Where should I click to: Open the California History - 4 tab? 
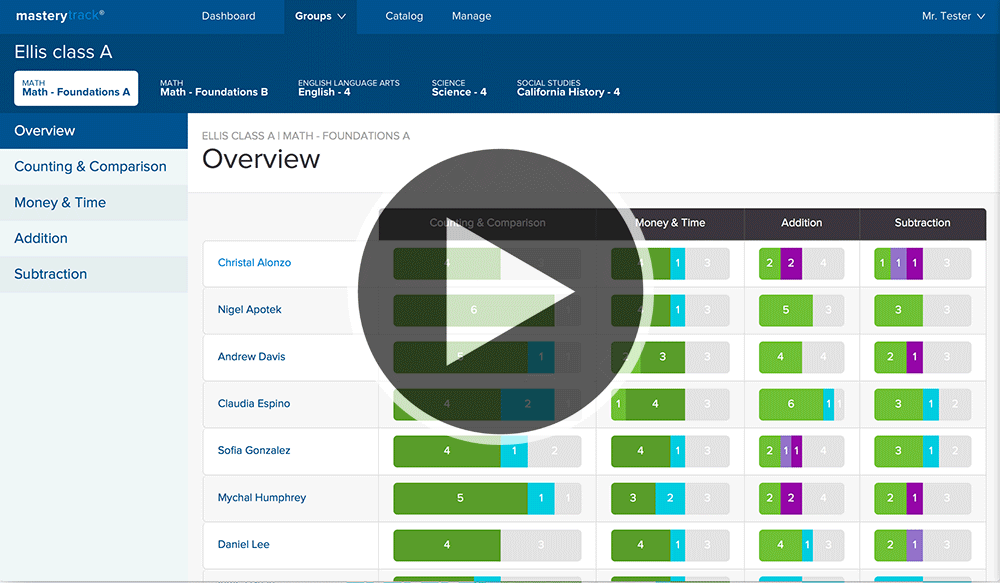[x=568, y=88]
